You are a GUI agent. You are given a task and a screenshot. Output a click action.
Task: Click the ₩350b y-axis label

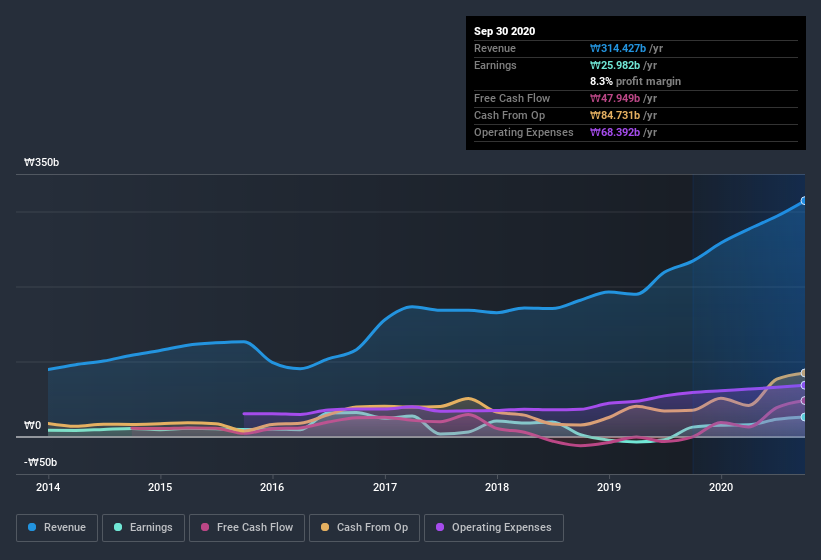click(x=41, y=162)
